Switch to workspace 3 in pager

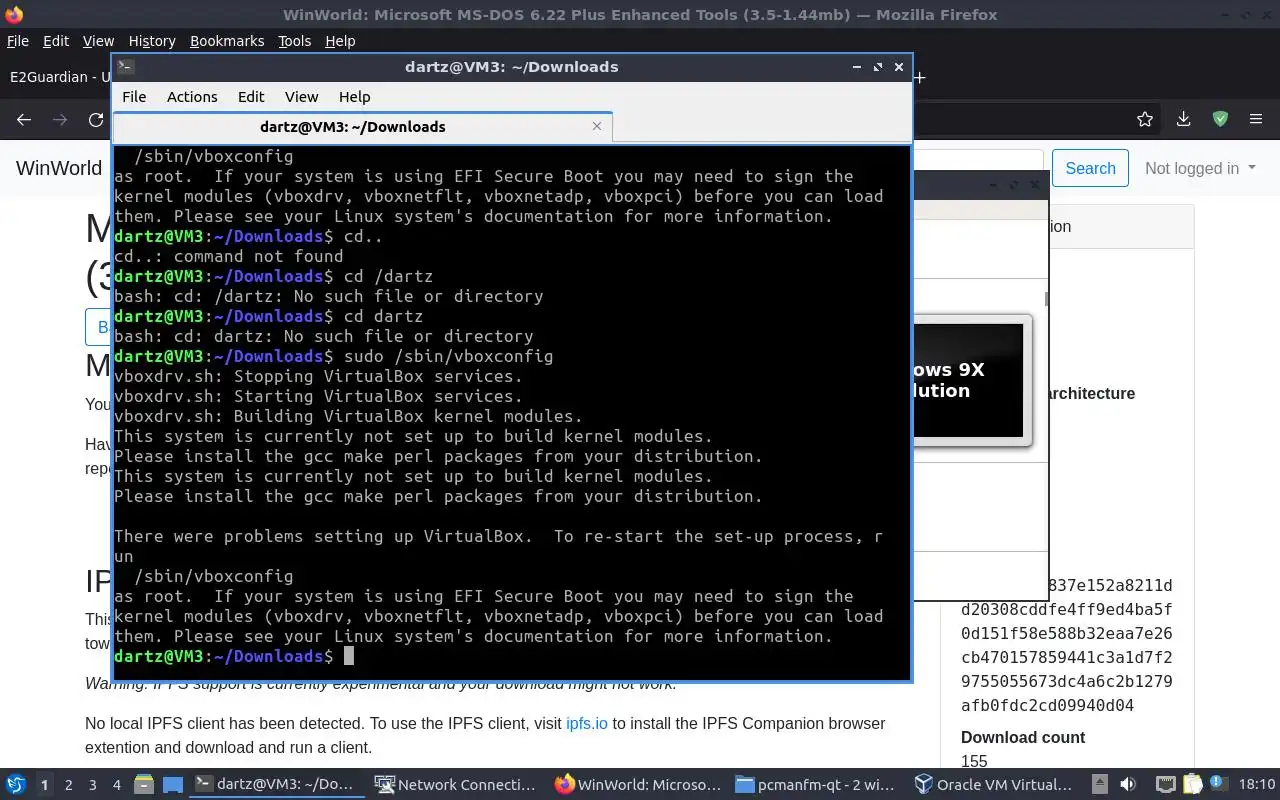tap(93, 785)
